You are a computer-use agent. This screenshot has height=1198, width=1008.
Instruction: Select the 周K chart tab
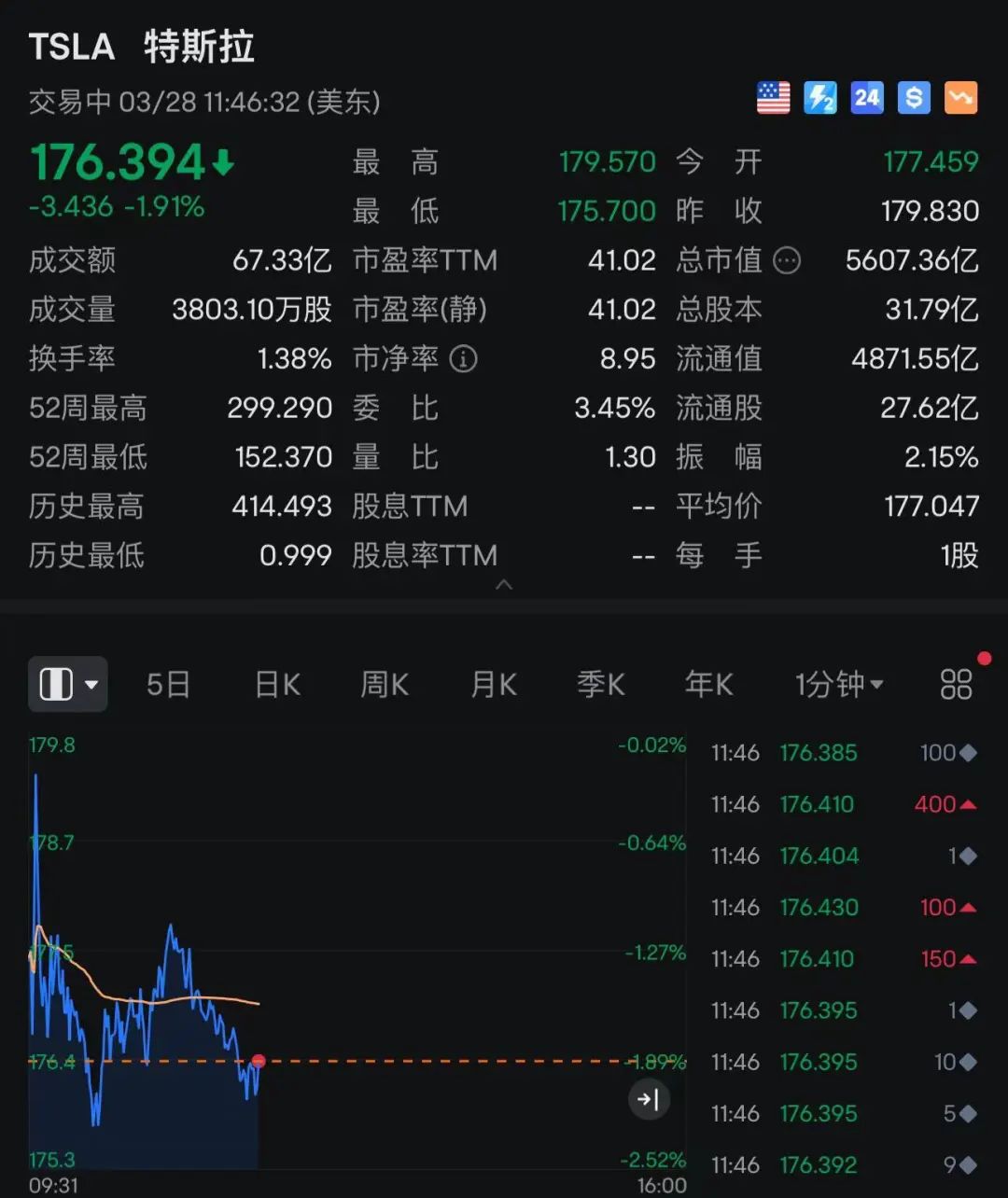coord(385,685)
